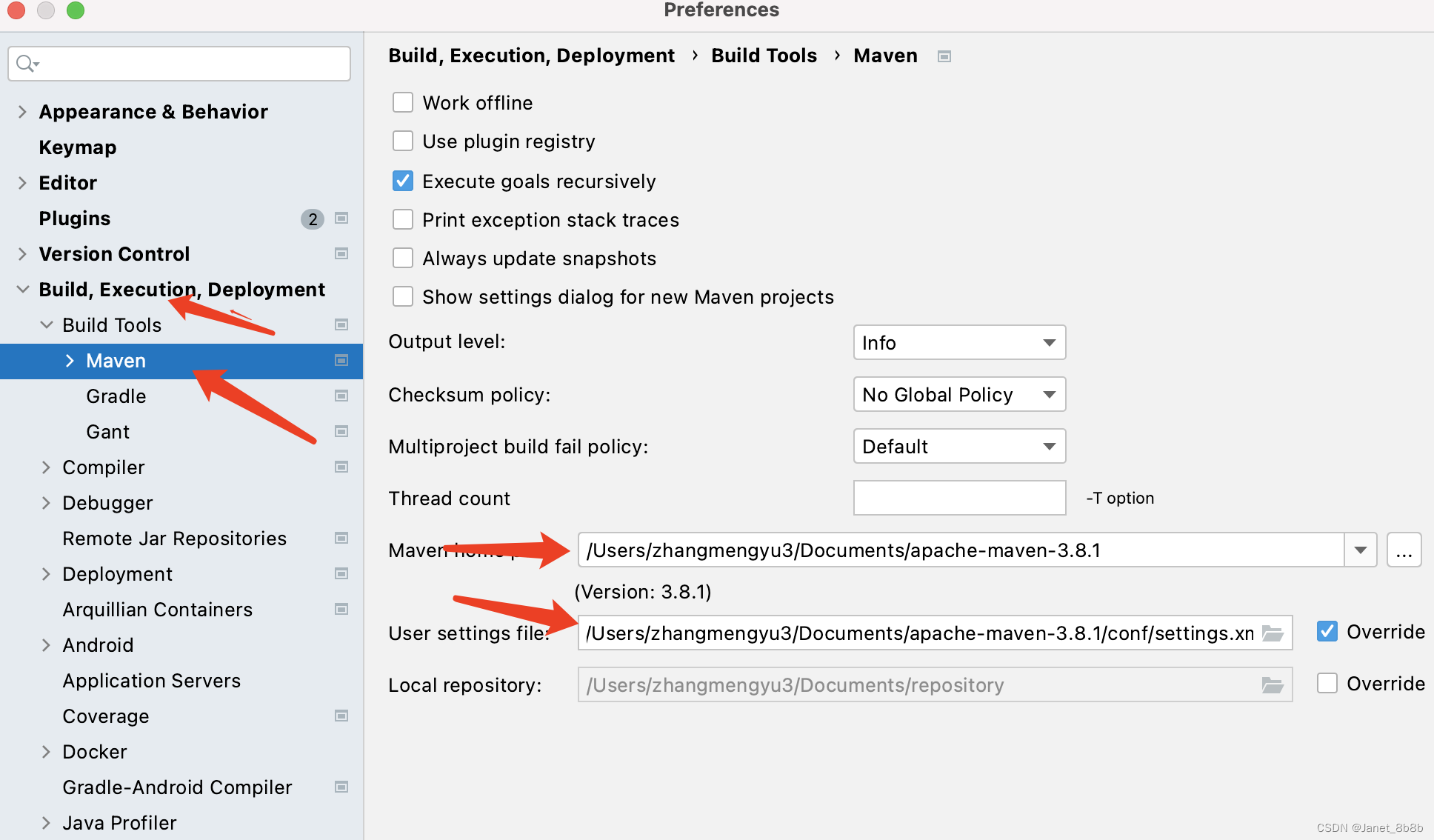Viewport: 1434px width, 840px height.
Task: Click the project settings icon beside Gradle
Action: [341, 396]
